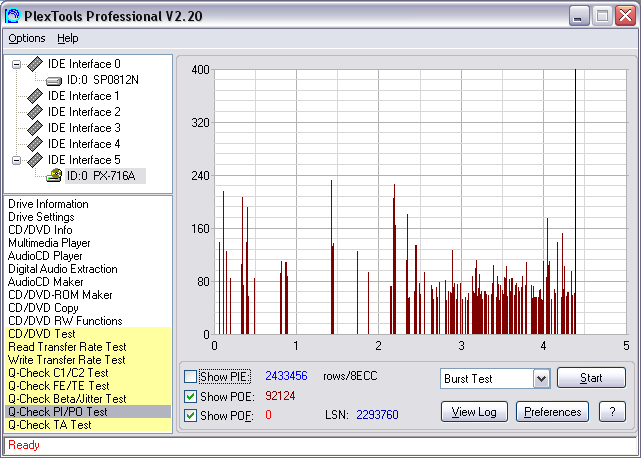Screen dimensions: 641x458
Task: Click the PlexTools title bar app icon
Action: 12,16
